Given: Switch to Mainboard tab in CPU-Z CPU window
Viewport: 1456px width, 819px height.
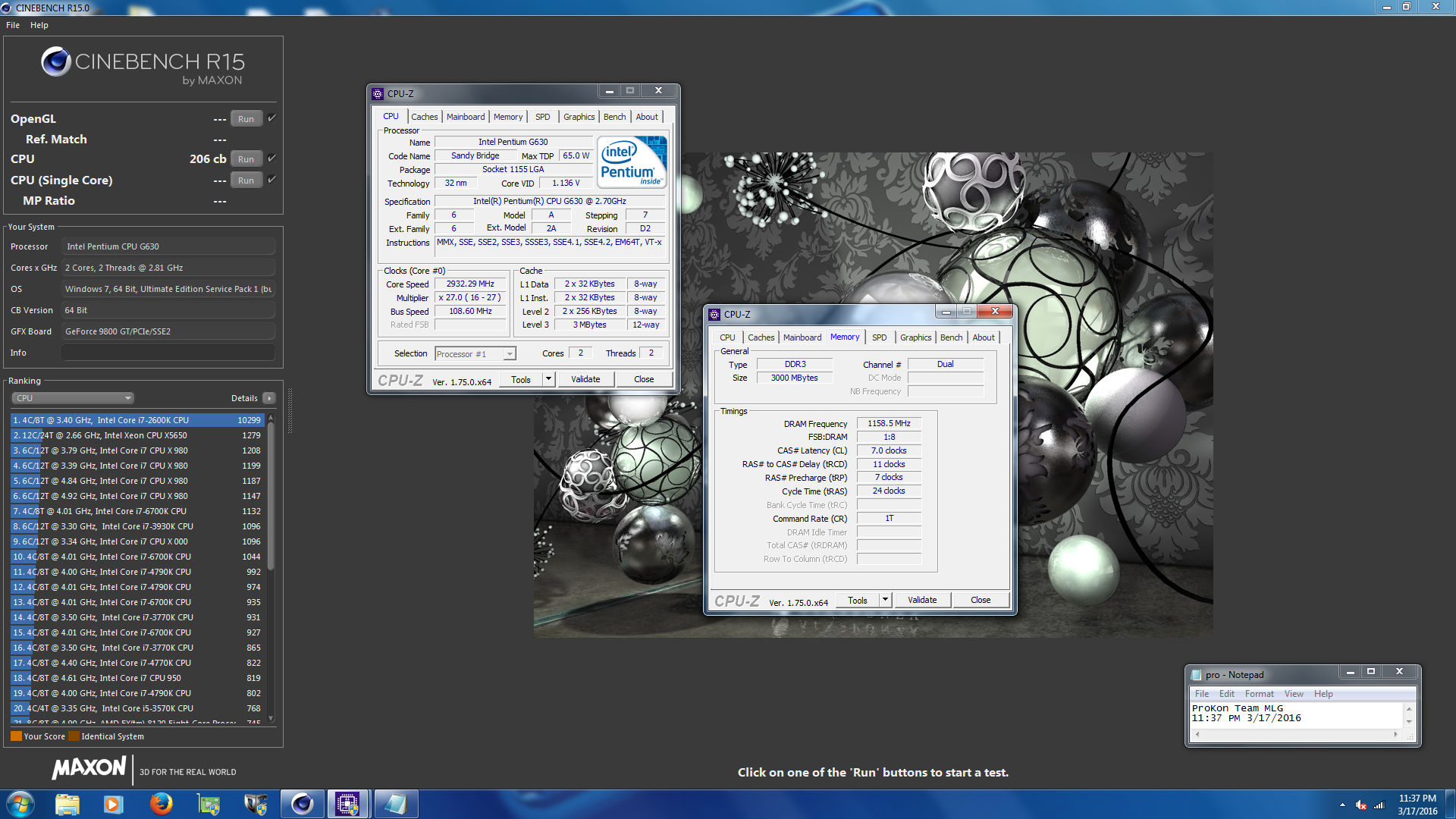Looking at the screenshot, I should [466, 117].
